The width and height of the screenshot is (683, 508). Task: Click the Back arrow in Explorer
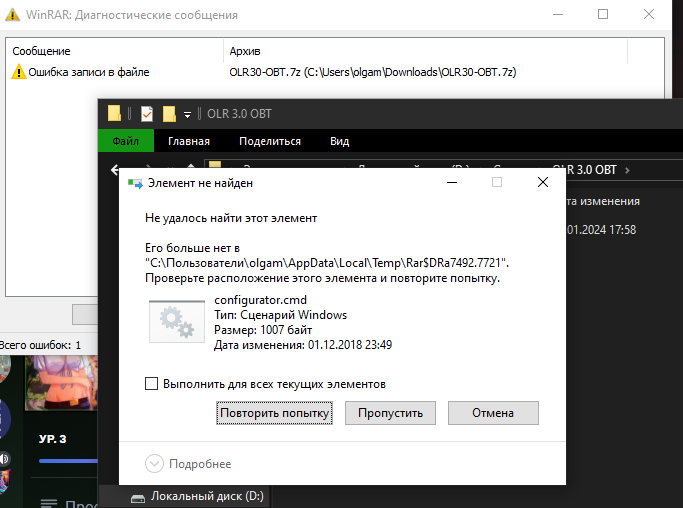point(115,169)
